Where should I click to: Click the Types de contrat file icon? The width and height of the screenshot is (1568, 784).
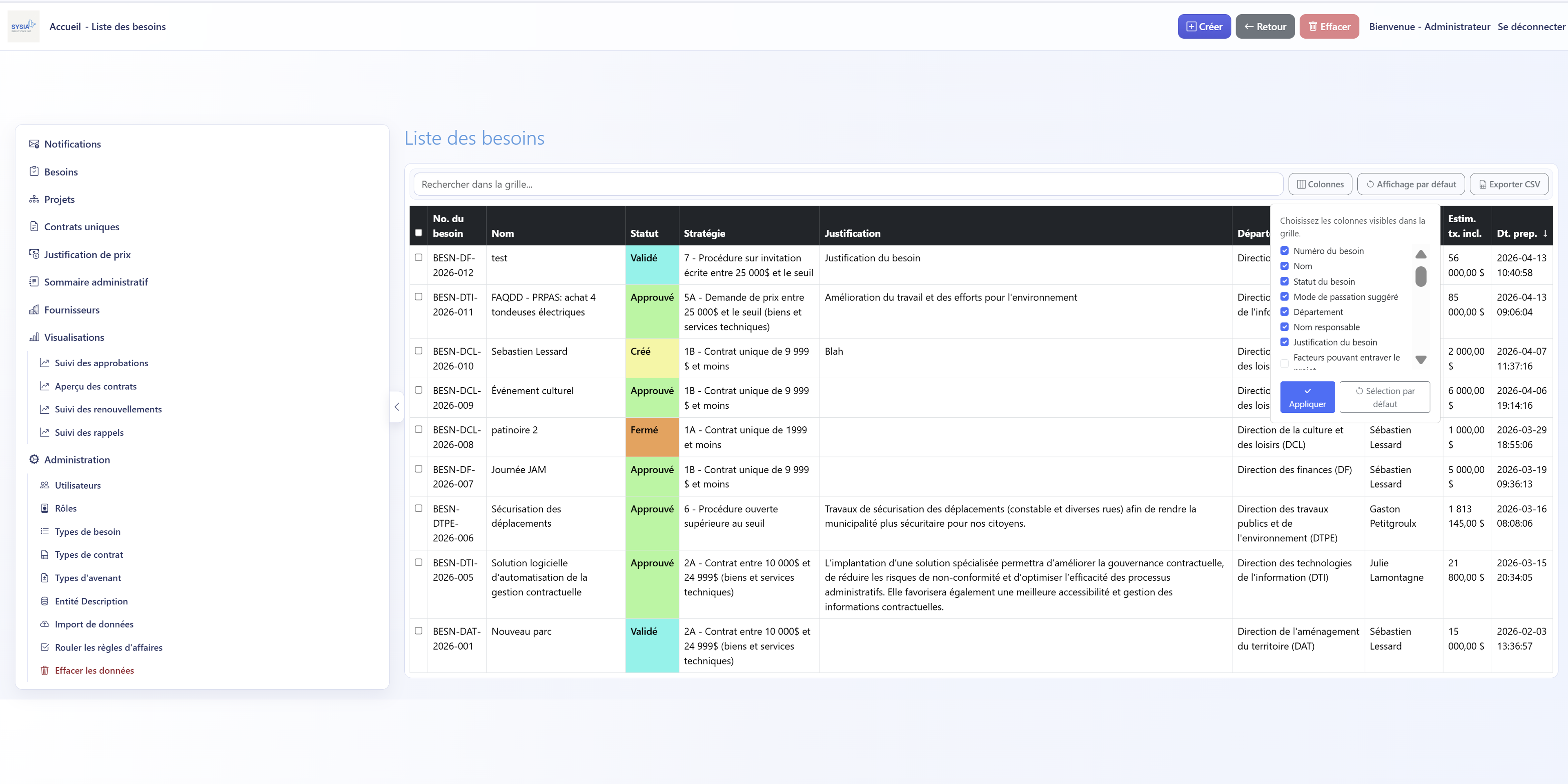point(45,555)
